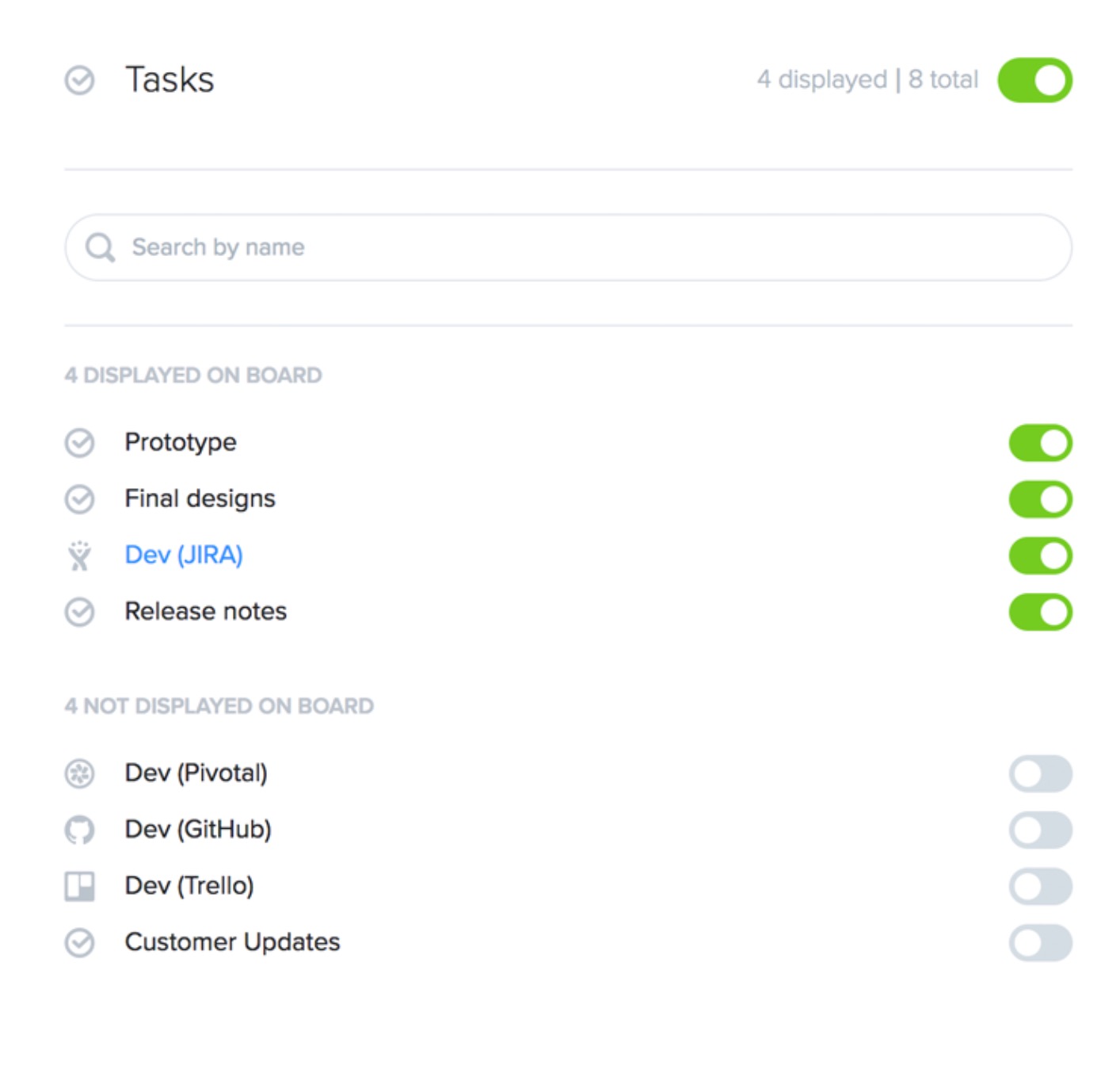Click the checkmark icon next to Final designs
1120x1065 pixels.
79,499
